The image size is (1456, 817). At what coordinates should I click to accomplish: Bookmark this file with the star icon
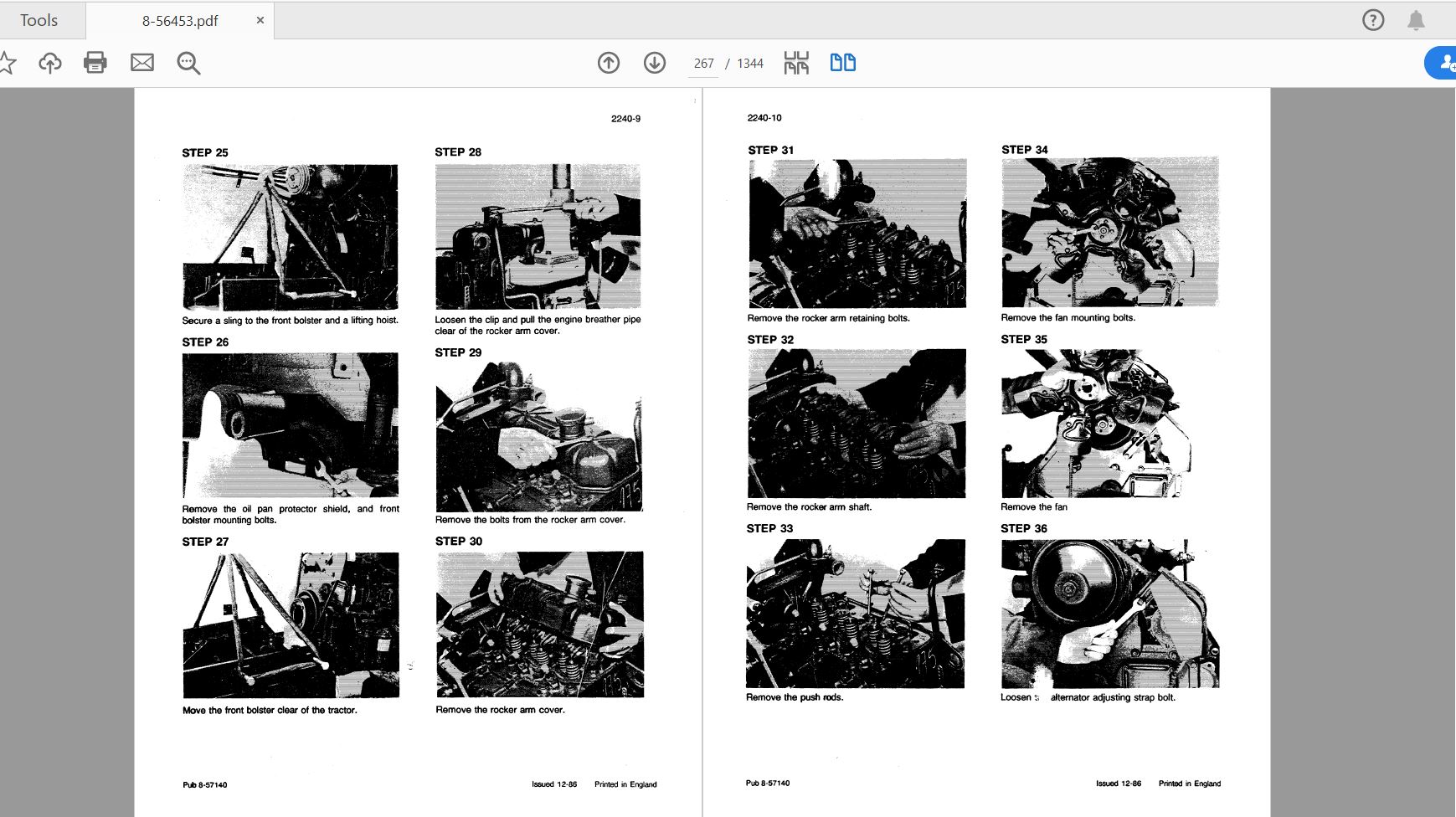(x=7, y=63)
